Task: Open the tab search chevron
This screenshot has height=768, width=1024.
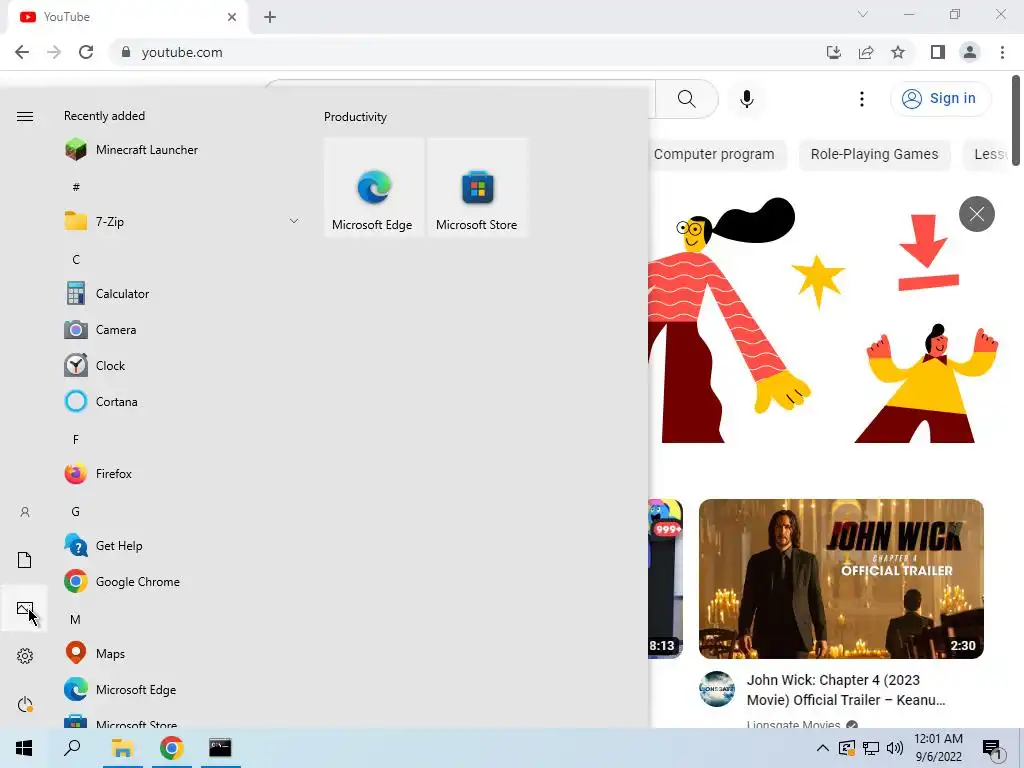Action: point(863,14)
